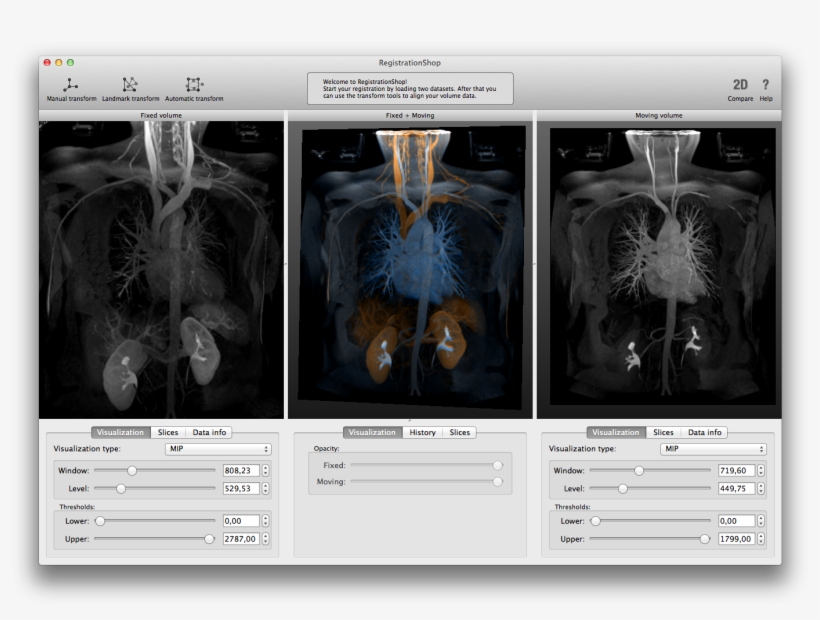This screenshot has width=820, height=620.
Task: Switch to the History tab
Action: point(422,432)
